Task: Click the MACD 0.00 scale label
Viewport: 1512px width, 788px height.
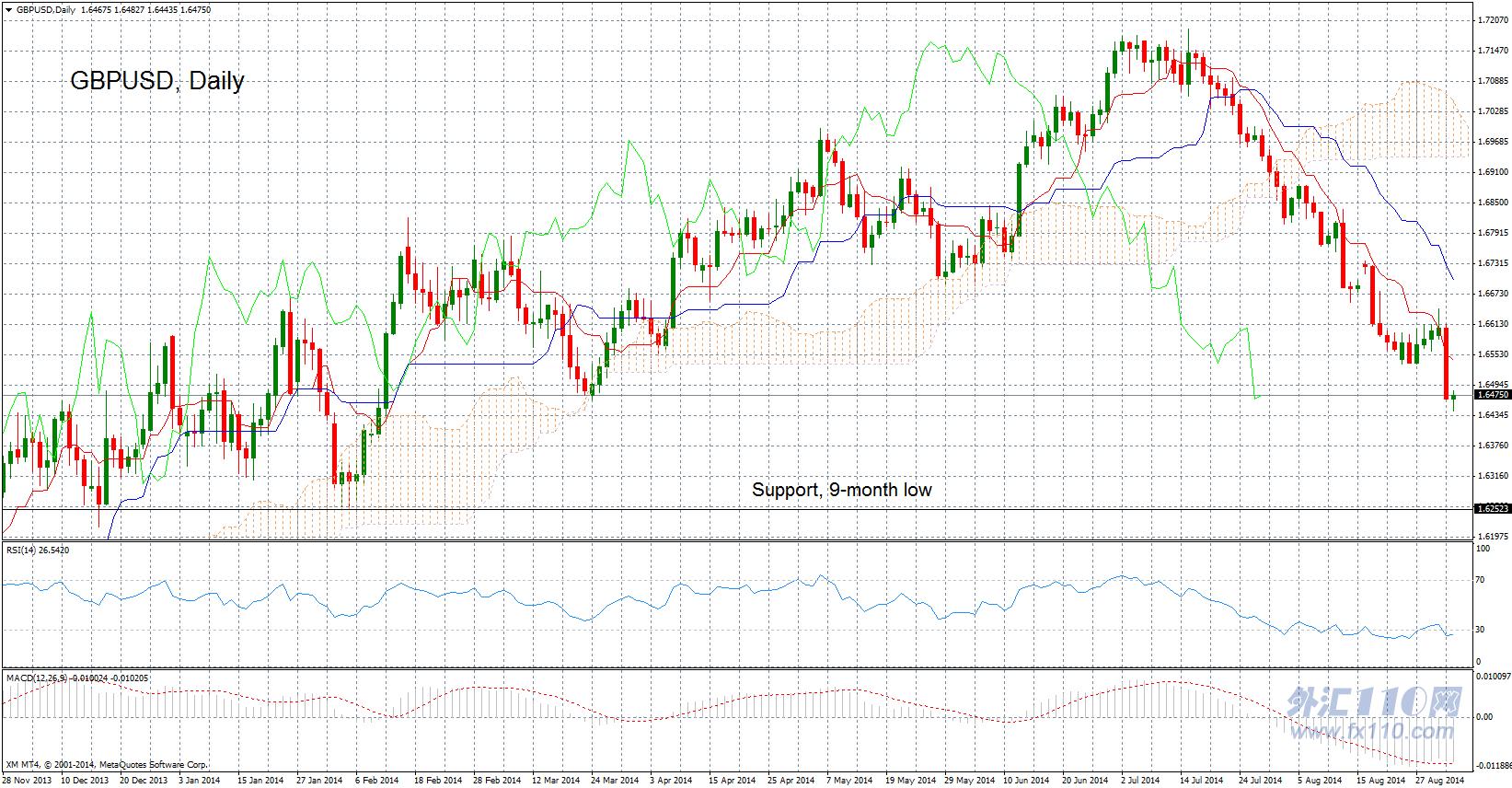Action: [x=1483, y=716]
